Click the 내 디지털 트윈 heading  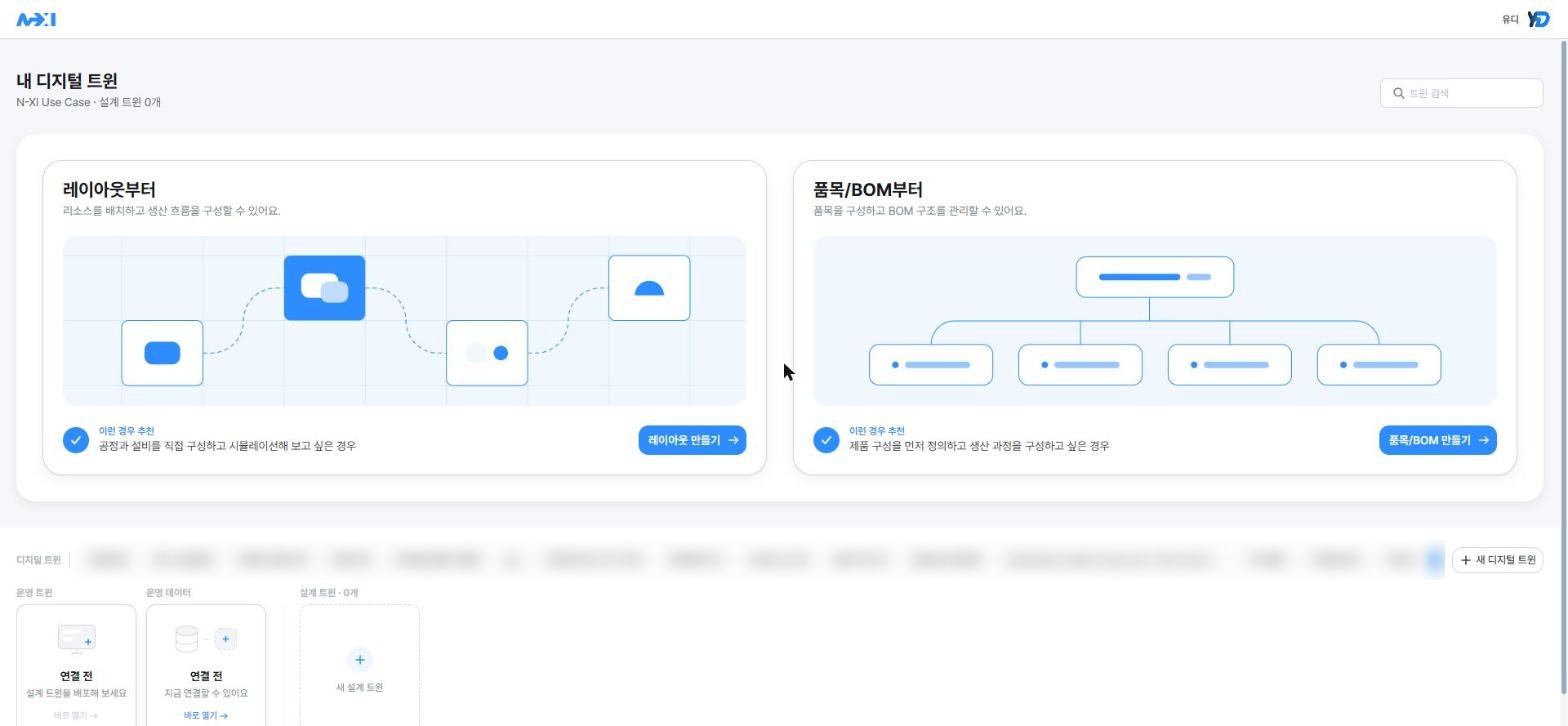[x=67, y=81]
